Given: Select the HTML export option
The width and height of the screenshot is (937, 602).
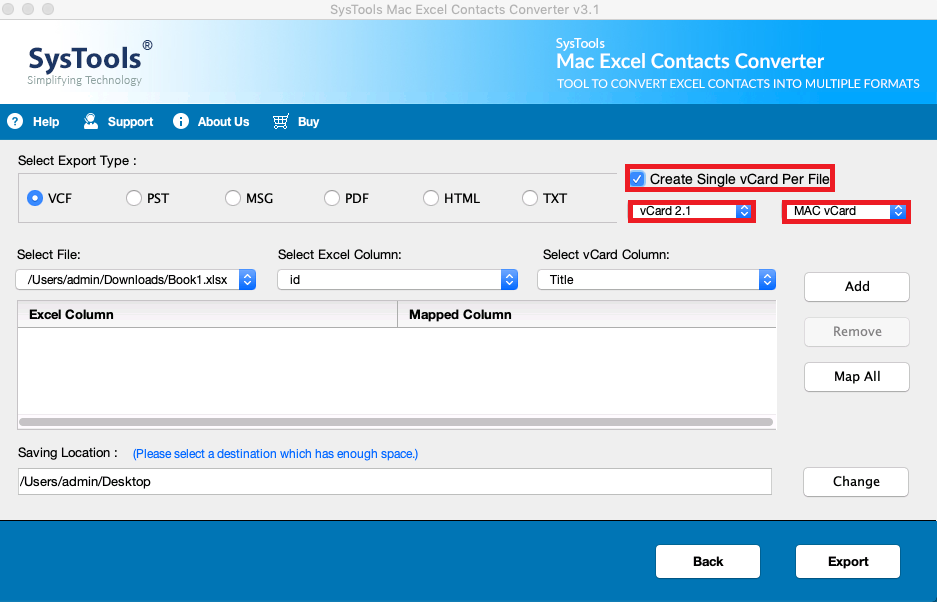Looking at the screenshot, I should 431,198.
